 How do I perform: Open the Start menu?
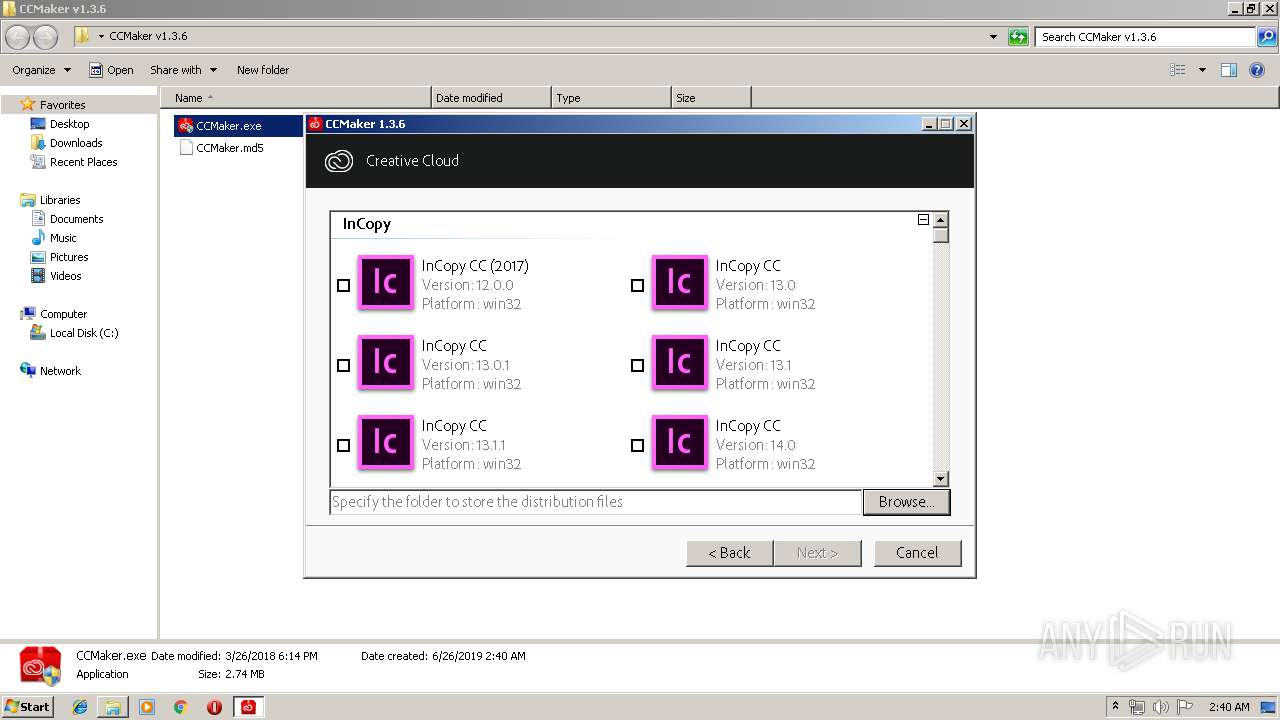pos(28,707)
